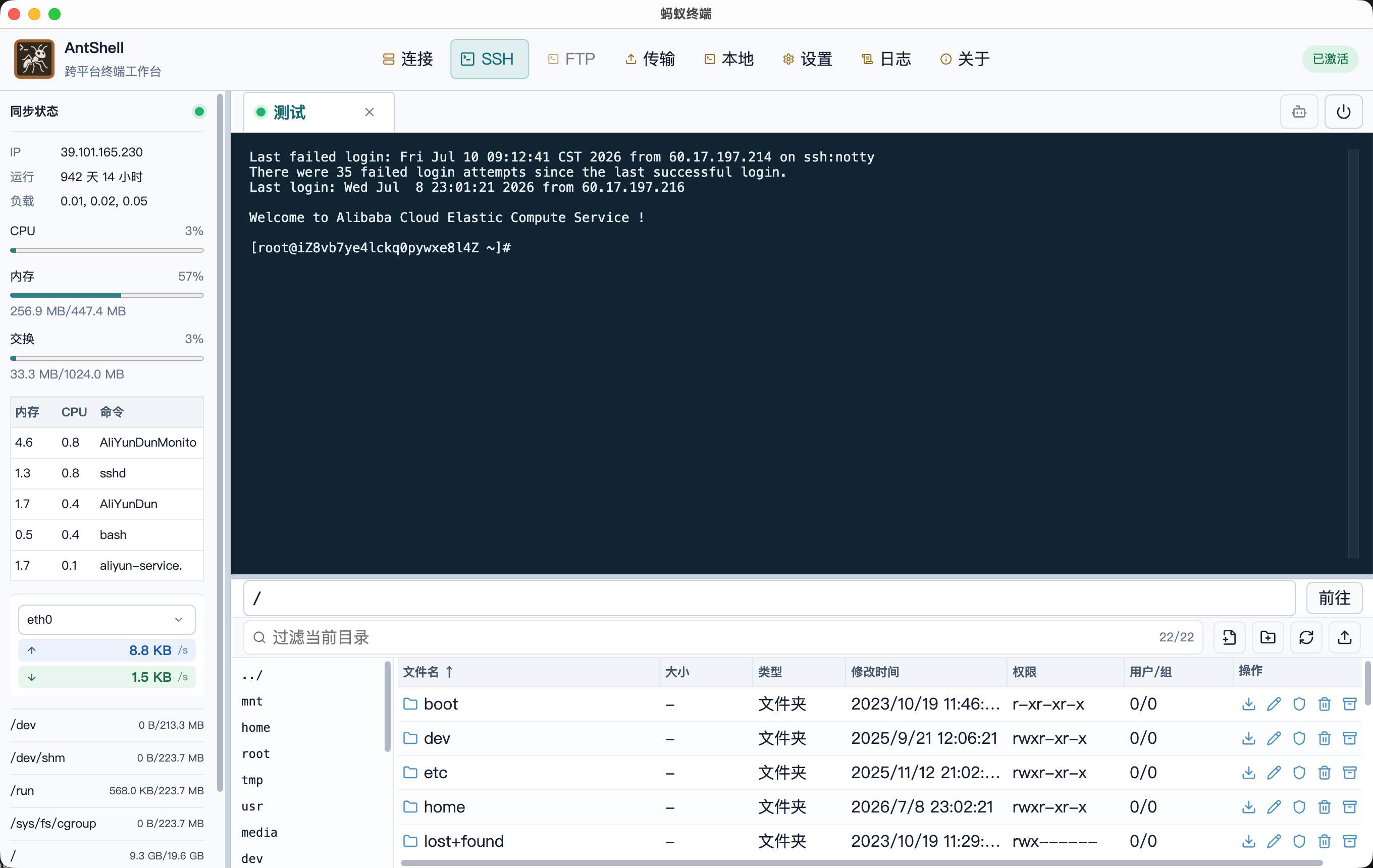
Task: Click the 前往 go button
Action: pyautogui.click(x=1334, y=598)
